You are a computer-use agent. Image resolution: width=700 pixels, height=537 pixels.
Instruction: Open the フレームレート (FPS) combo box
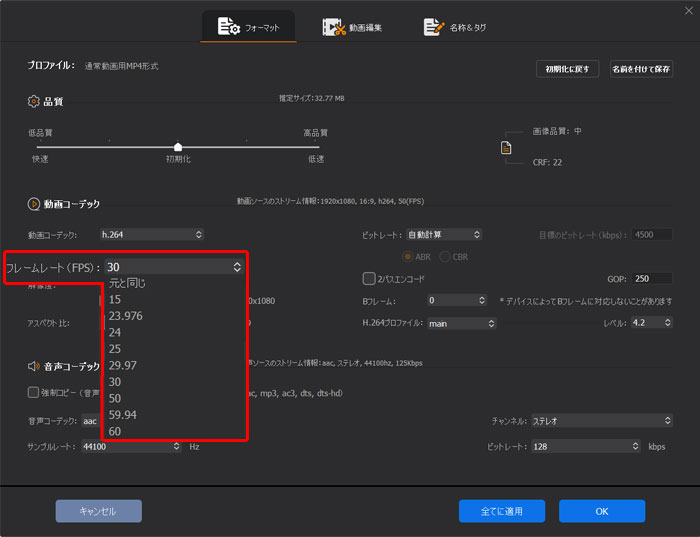[174, 267]
